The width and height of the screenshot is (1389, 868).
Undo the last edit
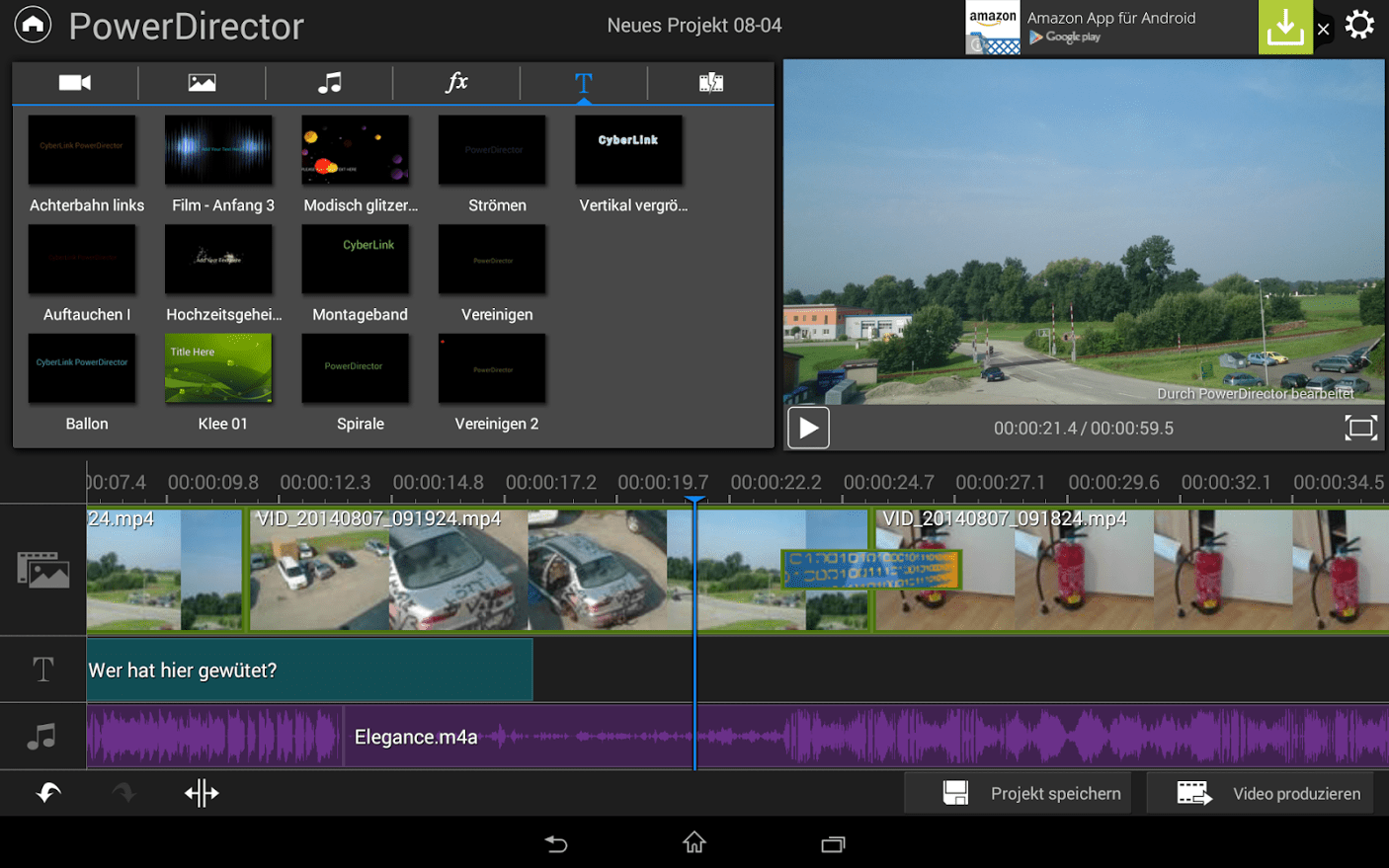pyautogui.click(x=48, y=793)
